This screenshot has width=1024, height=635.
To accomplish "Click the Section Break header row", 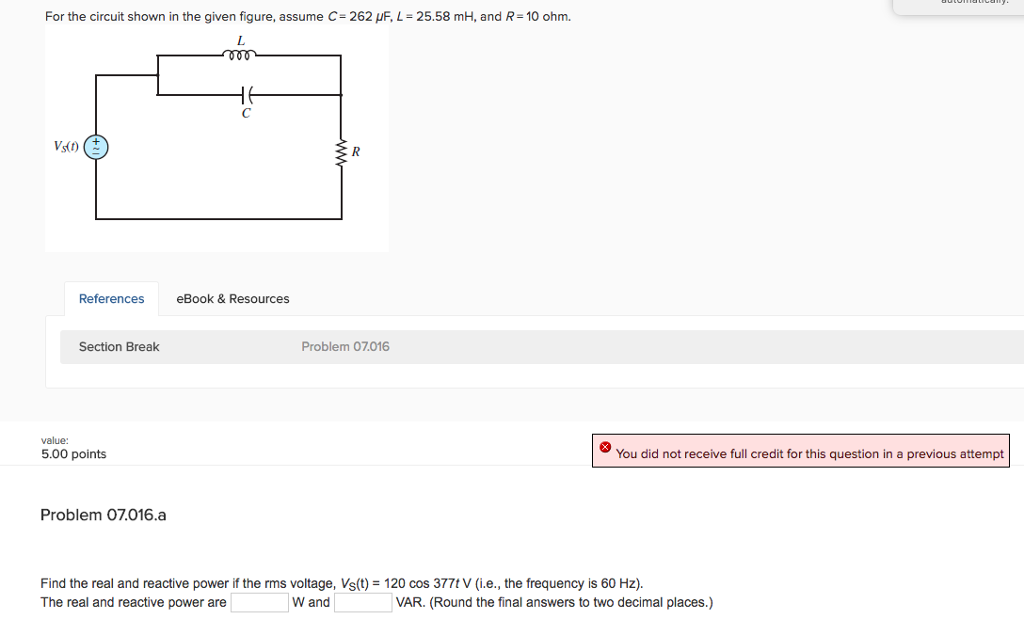I will click(119, 346).
